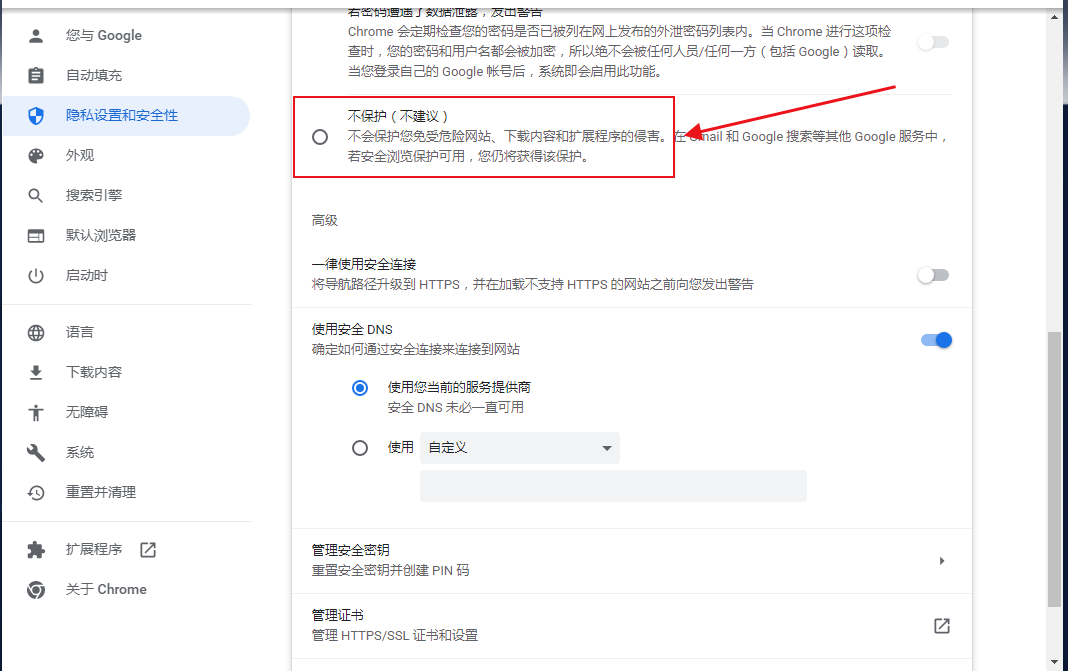Viewport: 1068px width, 671px height.
Task: Open the 关于 Chrome page
Action: point(127,590)
